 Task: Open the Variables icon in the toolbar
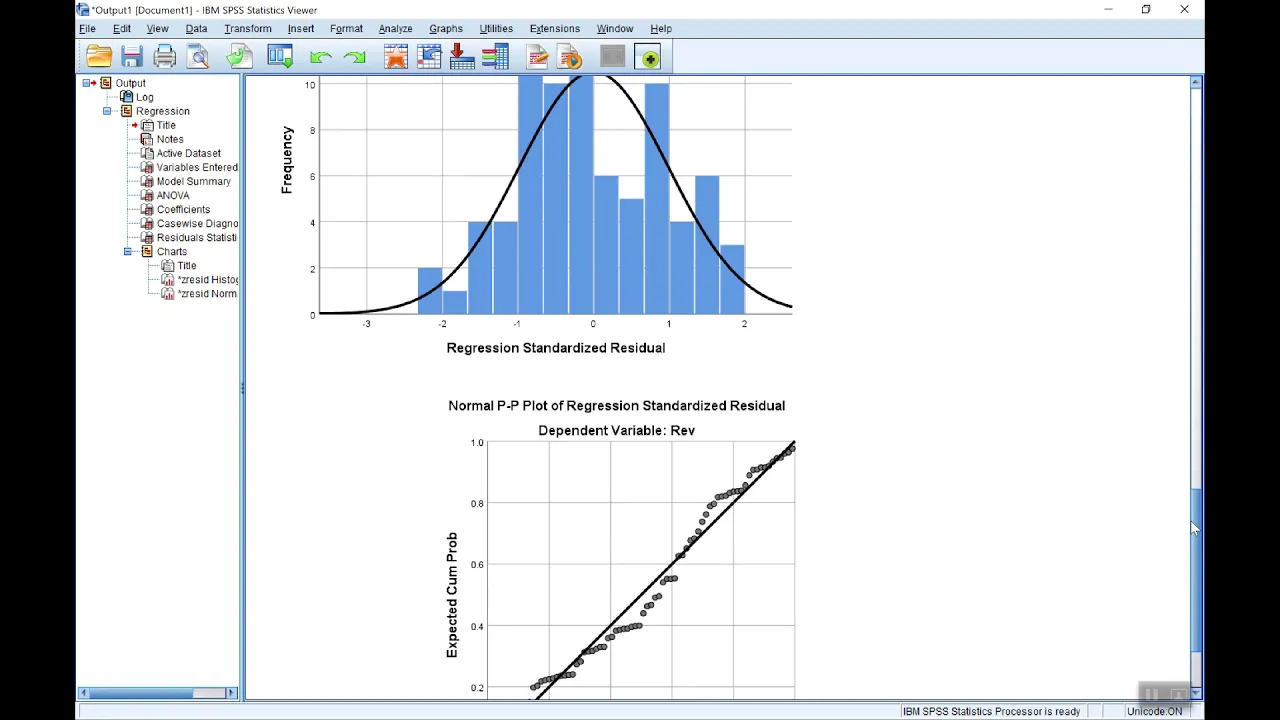495,58
